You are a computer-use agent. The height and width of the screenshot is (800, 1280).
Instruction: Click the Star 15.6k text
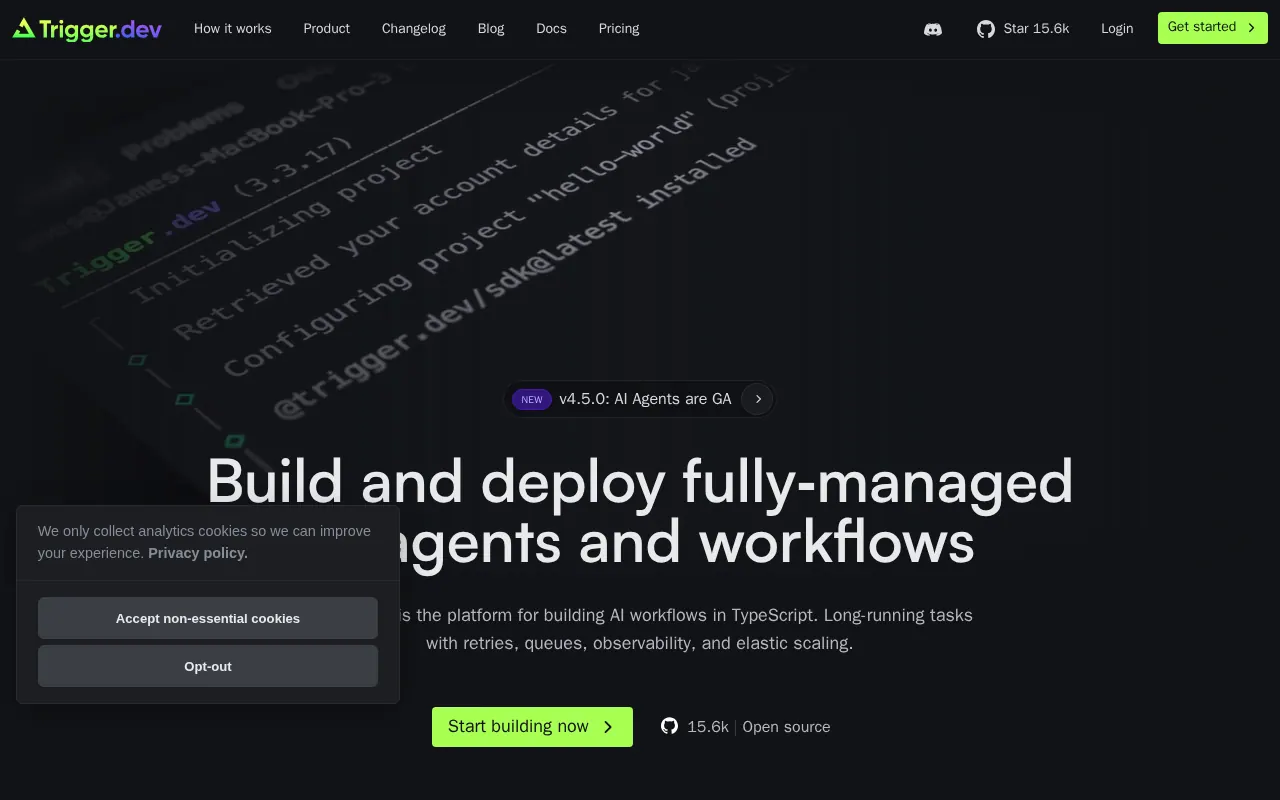[1036, 29]
